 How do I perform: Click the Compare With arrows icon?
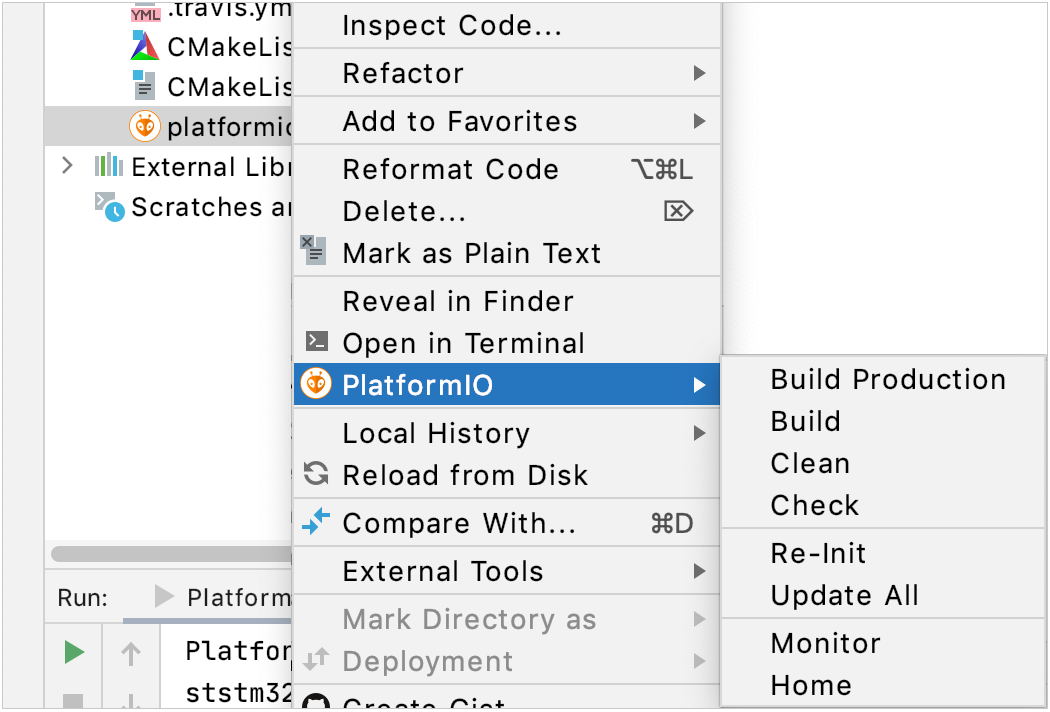[x=316, y=523]
